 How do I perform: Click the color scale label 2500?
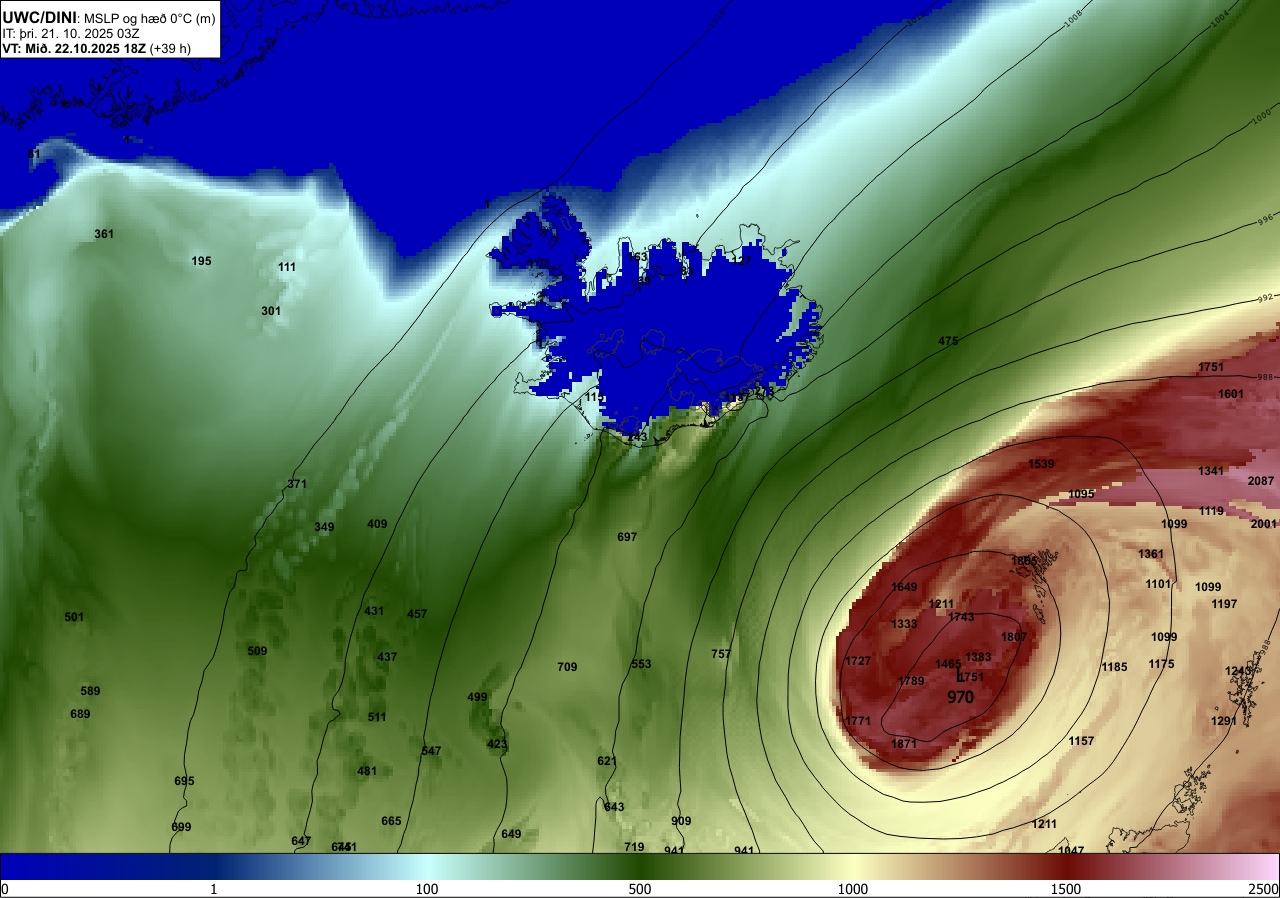[x=1264, y=889]
